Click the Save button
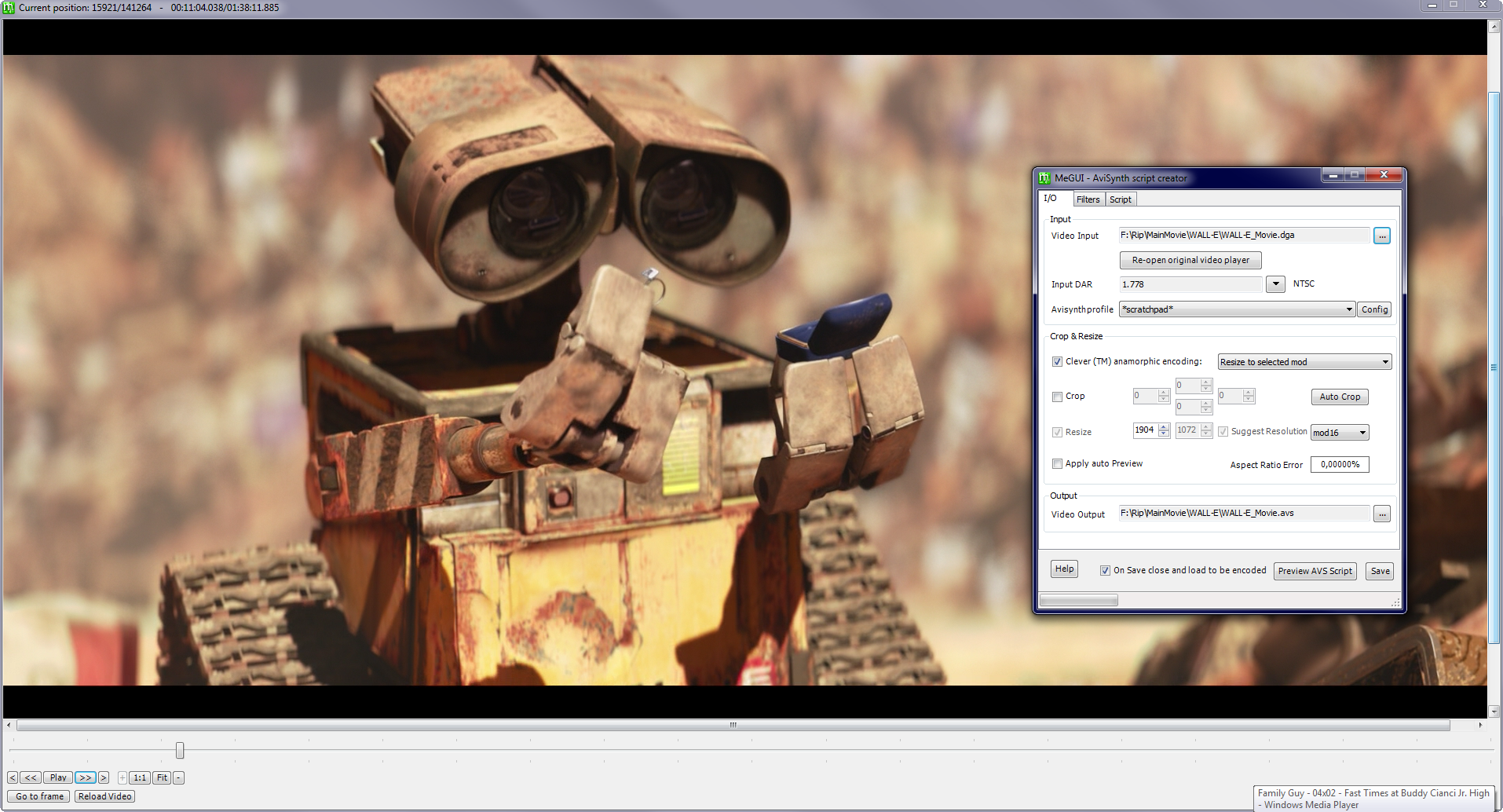 1380,571
